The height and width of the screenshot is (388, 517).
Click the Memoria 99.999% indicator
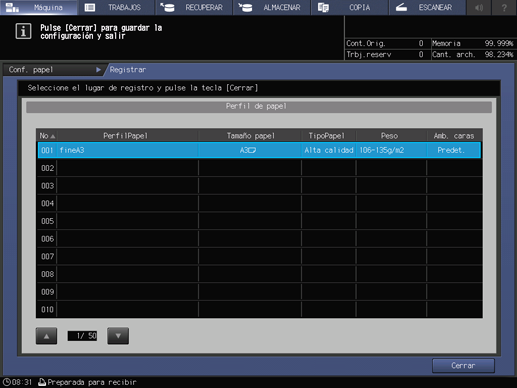[x=472, y=43]
